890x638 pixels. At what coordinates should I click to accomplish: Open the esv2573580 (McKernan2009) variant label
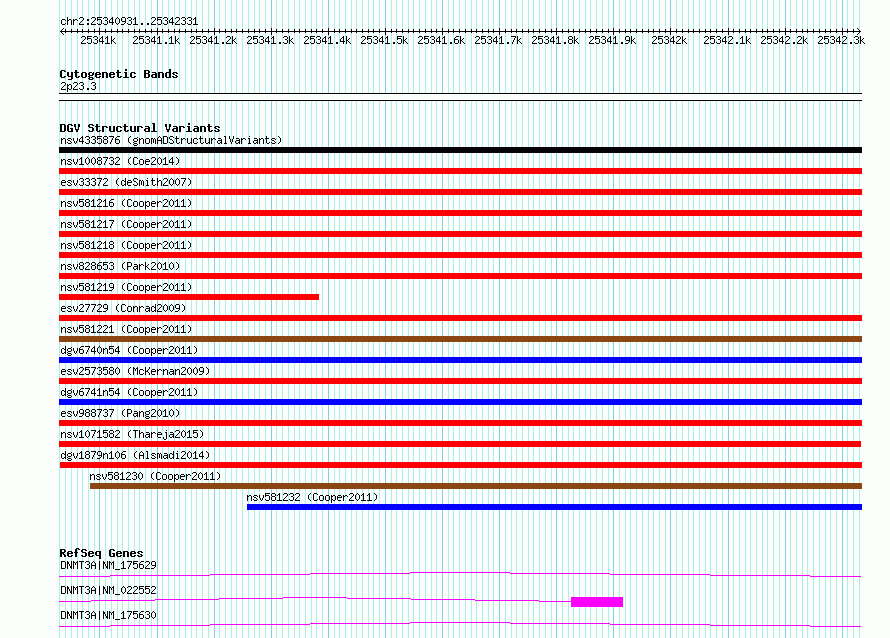tap(135, 371)
